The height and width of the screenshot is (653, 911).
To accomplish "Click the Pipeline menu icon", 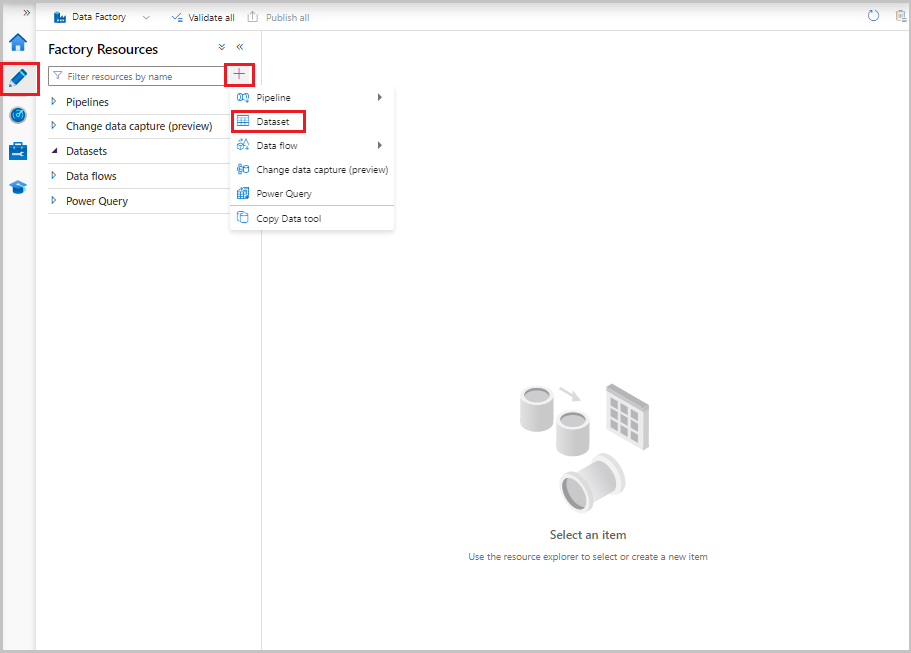I will pyautogui.click(x=243, y=98).
